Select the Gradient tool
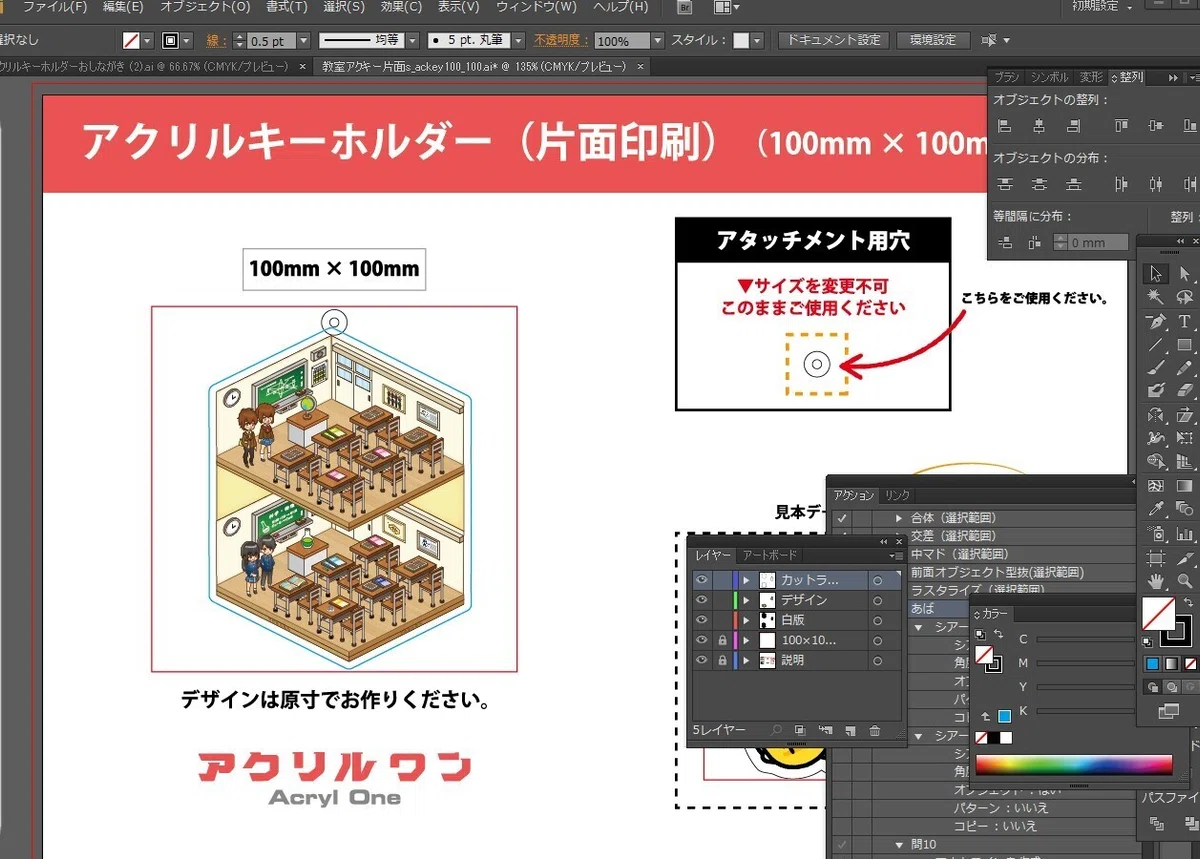Screen dimensions: 1200x859 click(1185, 486)
